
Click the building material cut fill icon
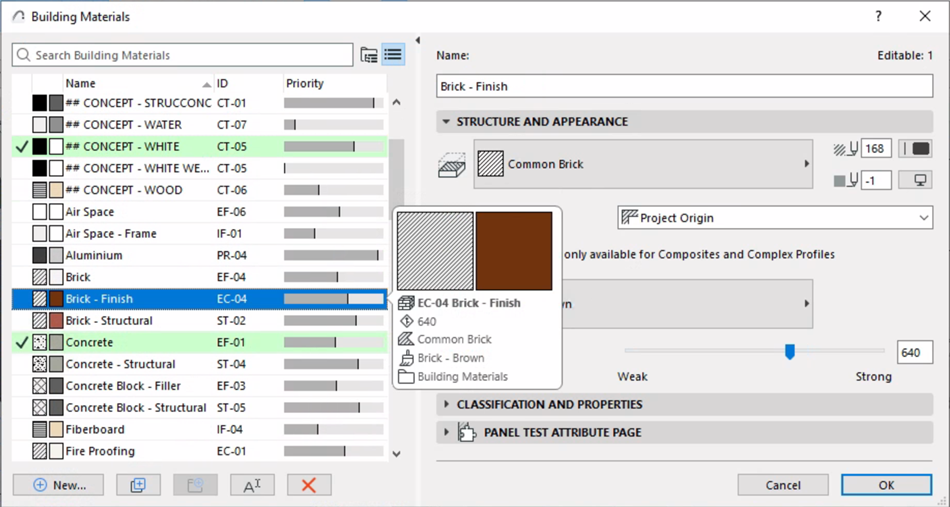pyautogui.click(x=451, y=165)
